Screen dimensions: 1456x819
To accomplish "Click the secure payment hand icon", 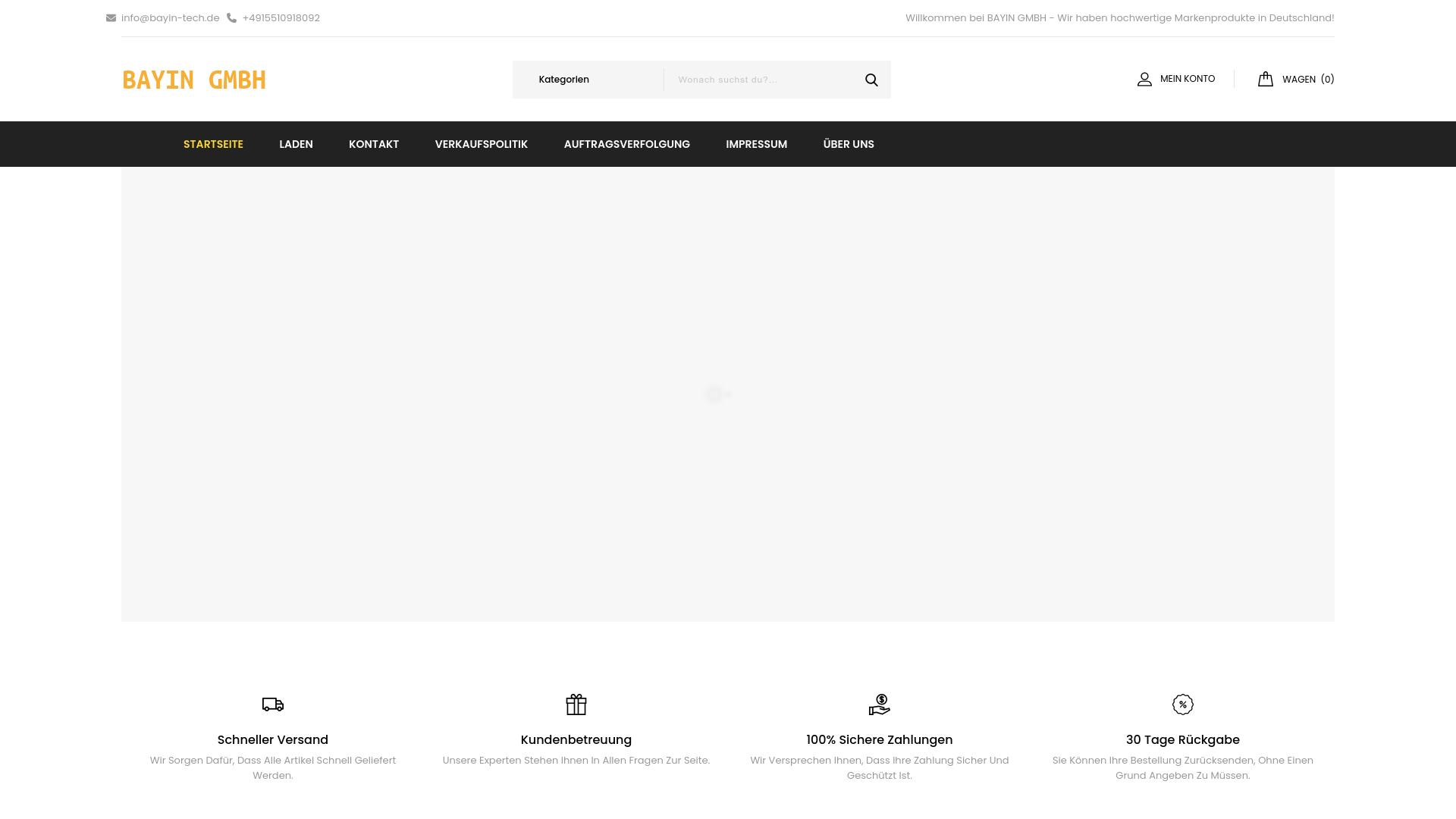I will pyautogui.click(x=880, y=704).
